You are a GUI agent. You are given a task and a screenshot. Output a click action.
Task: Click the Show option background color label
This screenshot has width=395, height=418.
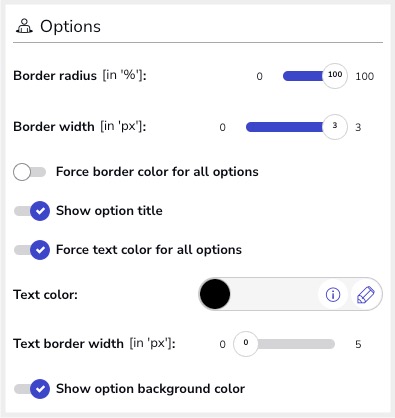tap(150, 389)
